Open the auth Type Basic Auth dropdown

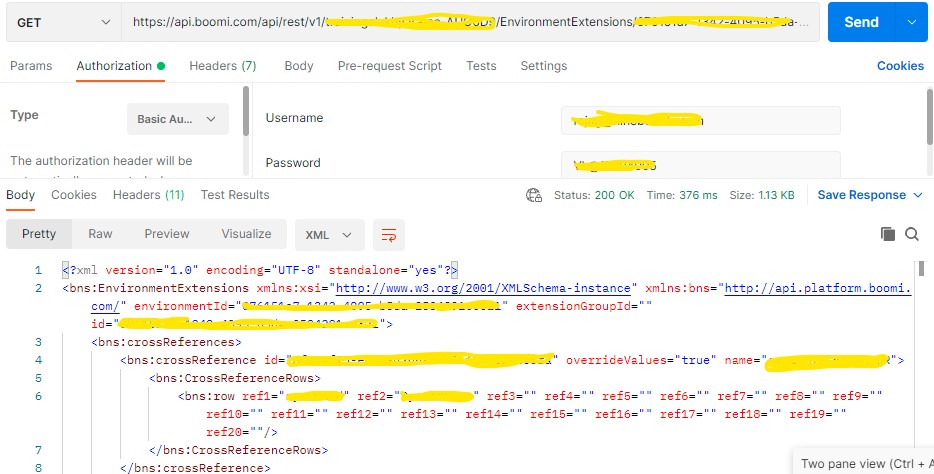coord(178,118)
